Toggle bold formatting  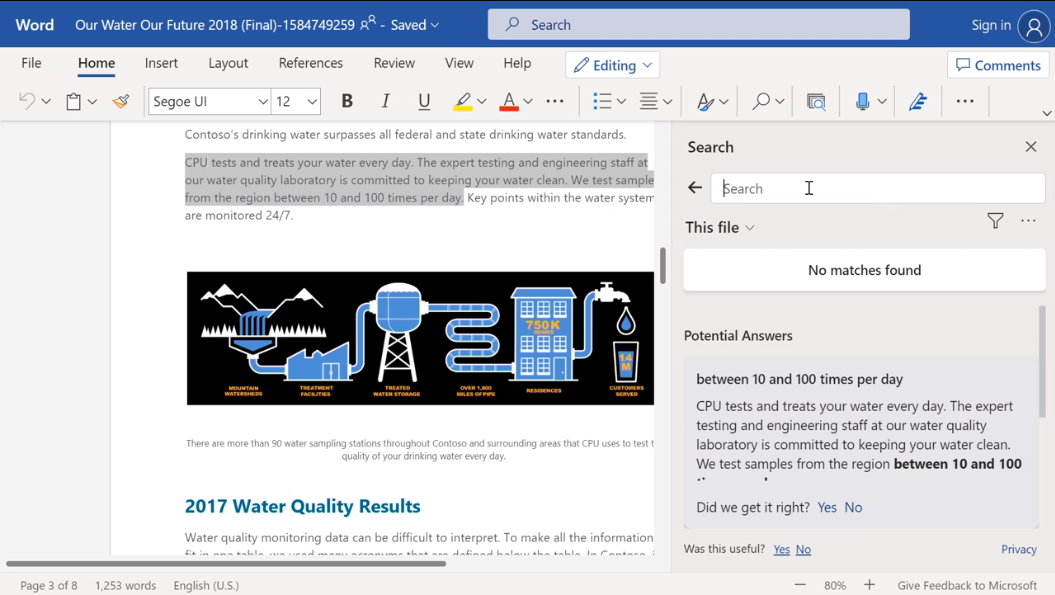pos(347,101)
